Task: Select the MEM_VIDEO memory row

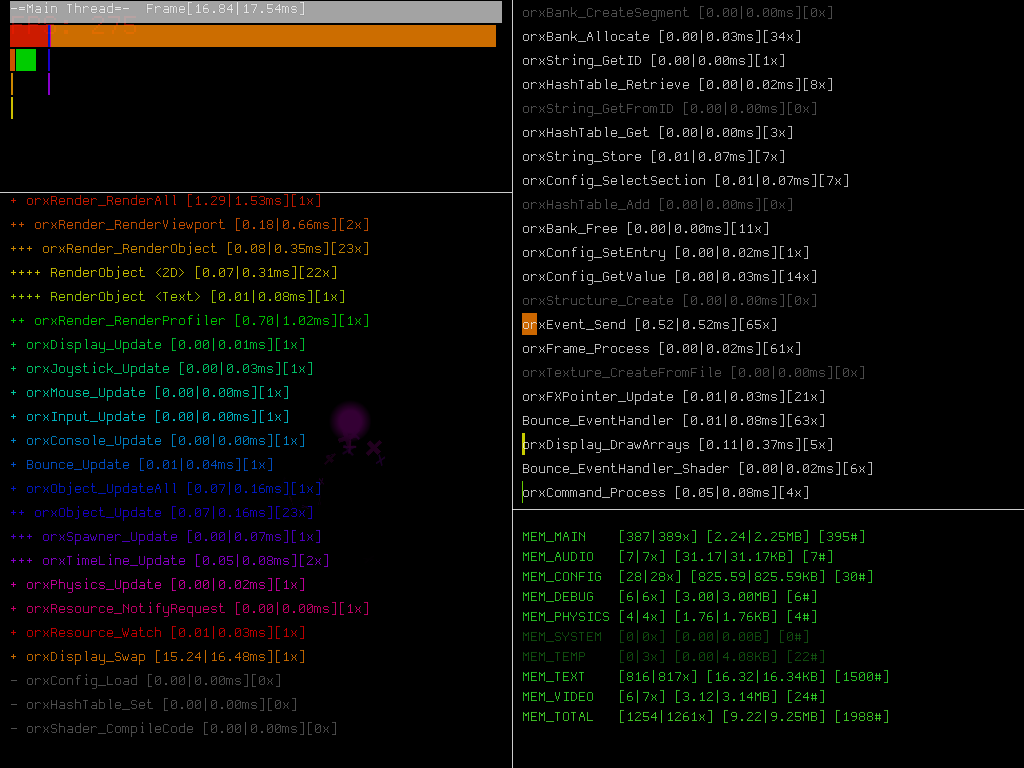Action: point(674,697)
